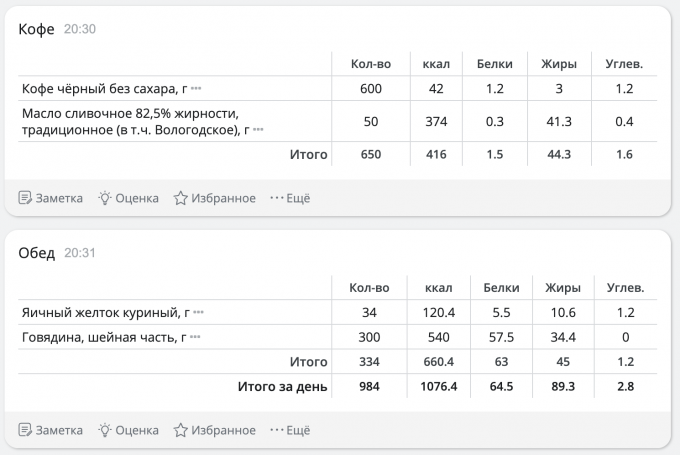Click the 20:30 time next to Кофе

(x=80, y=30)
